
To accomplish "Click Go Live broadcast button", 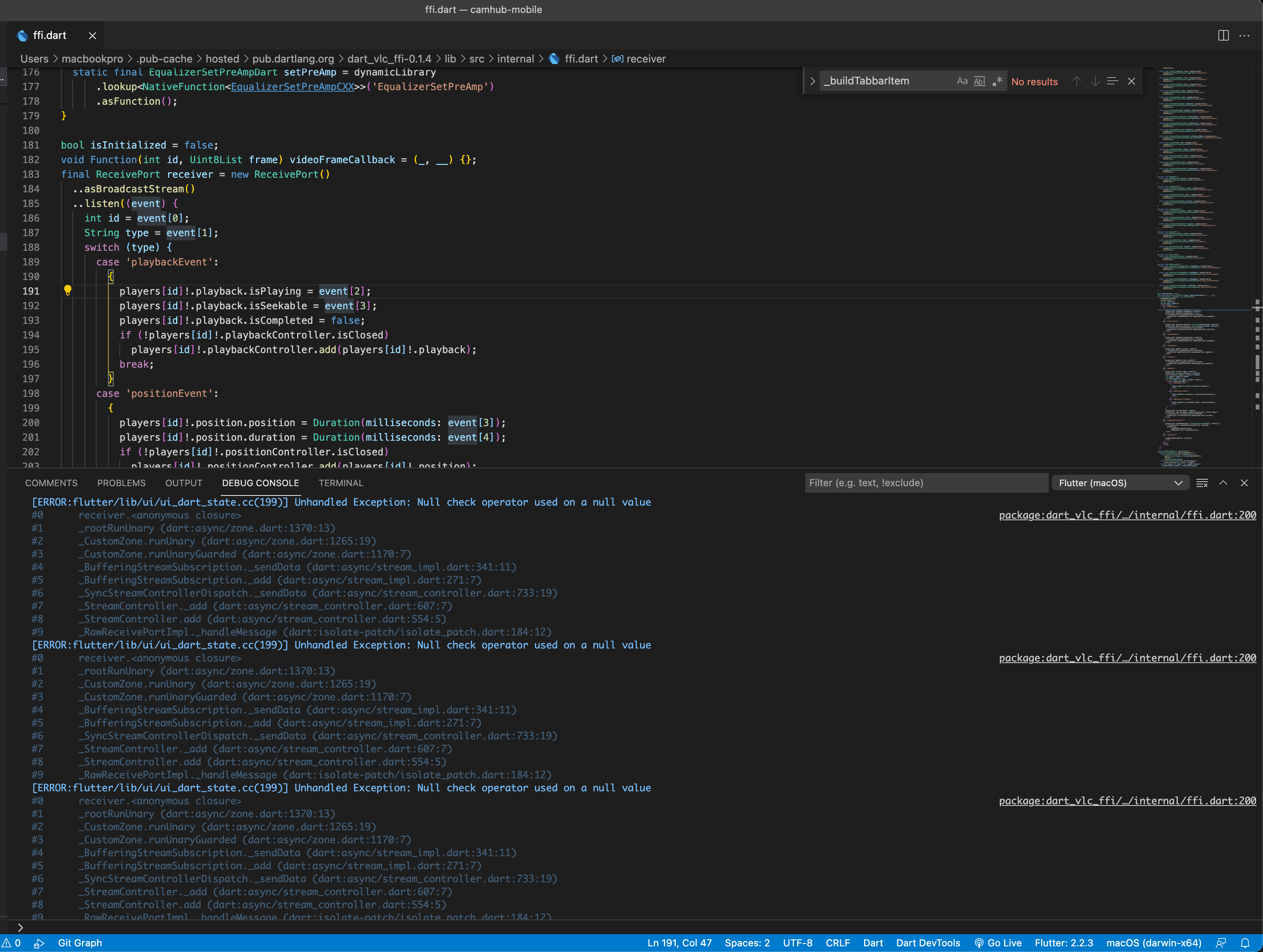I will click(998, 943).
